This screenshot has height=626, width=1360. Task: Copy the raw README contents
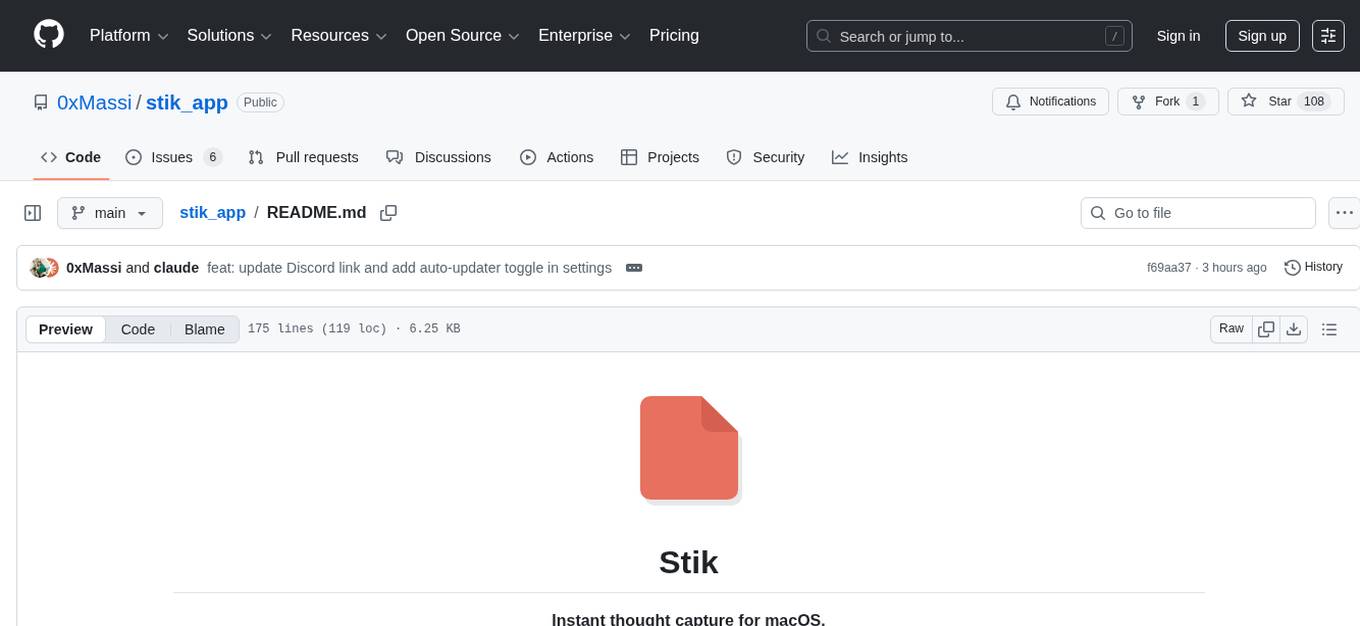point(1266,328)
